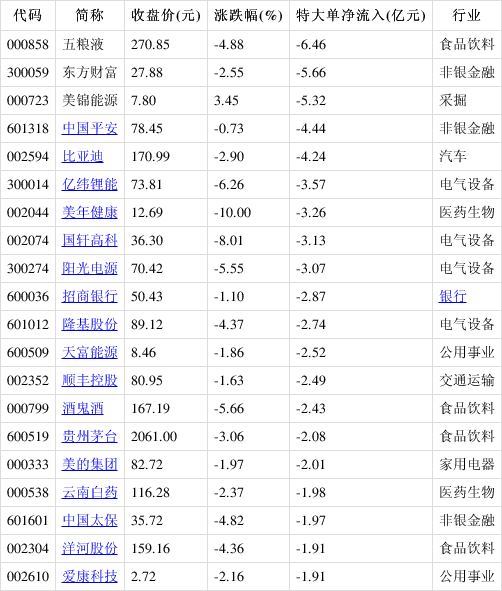Open the 美年健康 stock link
This screenshot has height=591, width=502.
coord(90,213)
